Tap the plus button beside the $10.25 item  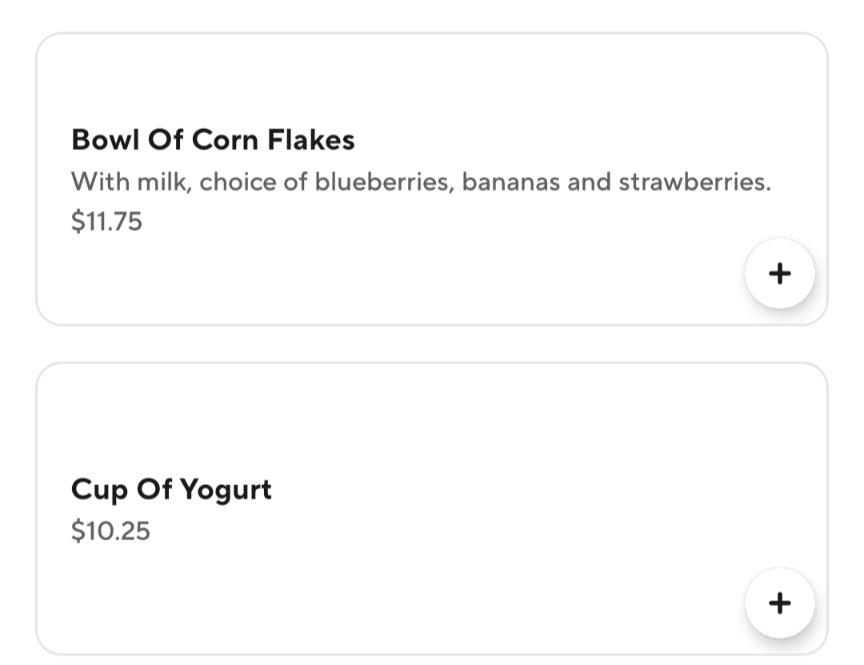(779, 603)
